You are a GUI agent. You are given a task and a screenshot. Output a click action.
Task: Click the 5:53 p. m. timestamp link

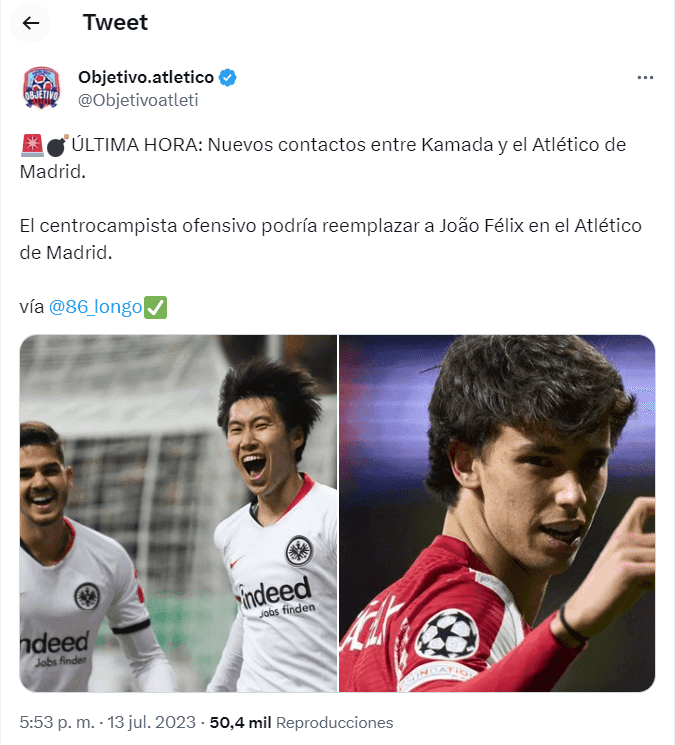click(x=57, y=723)
